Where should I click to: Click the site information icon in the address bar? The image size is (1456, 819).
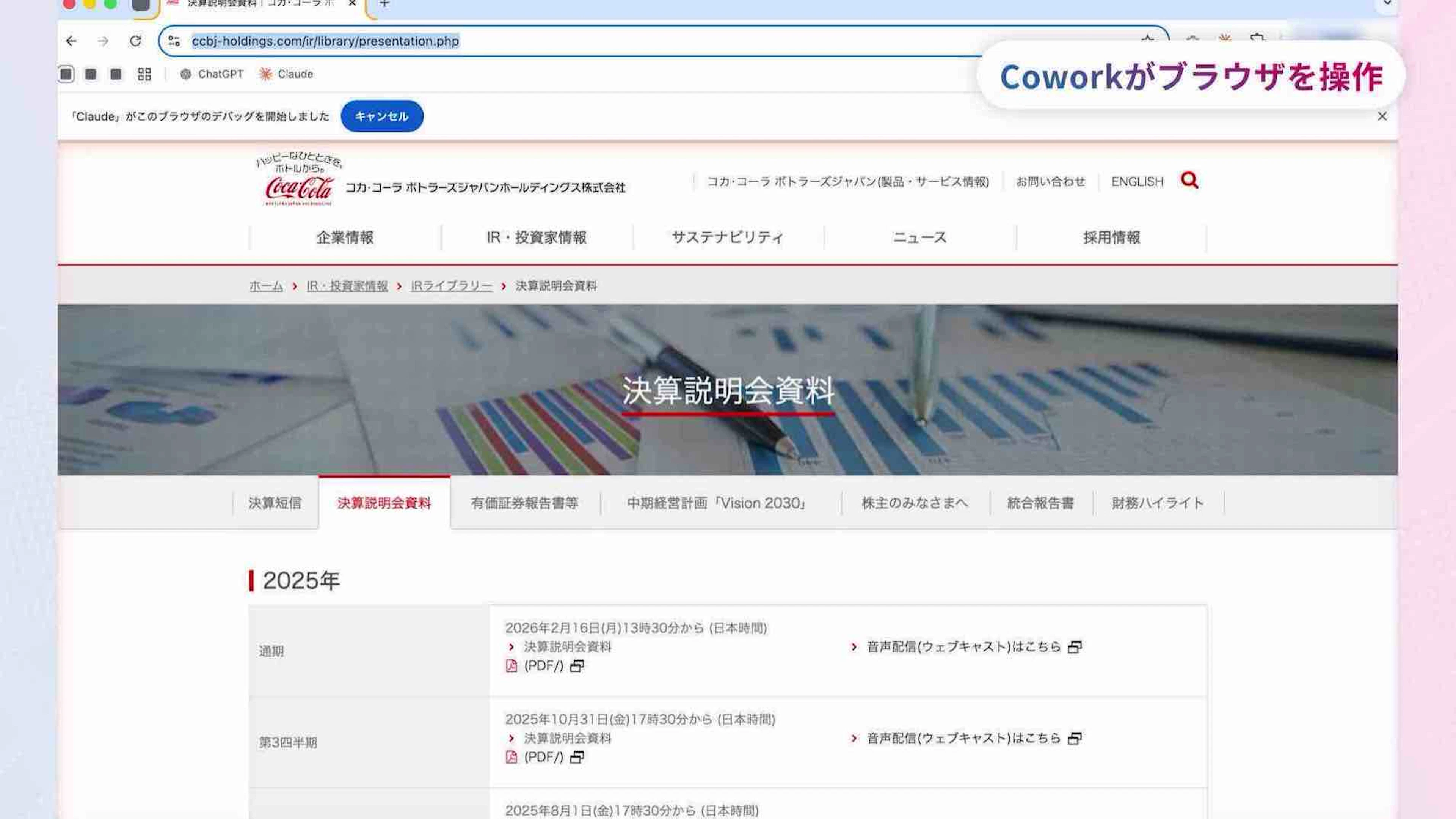(174, 41)
